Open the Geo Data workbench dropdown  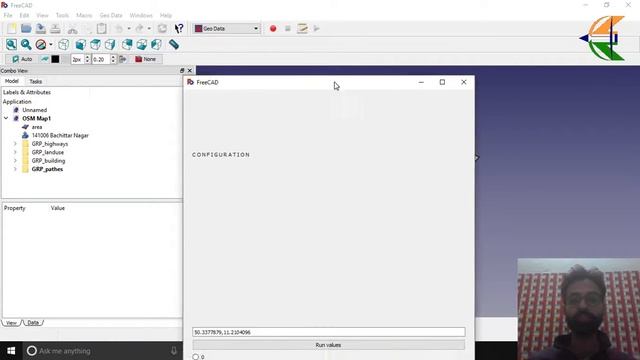pyautogui.click(x=227, y=29)
